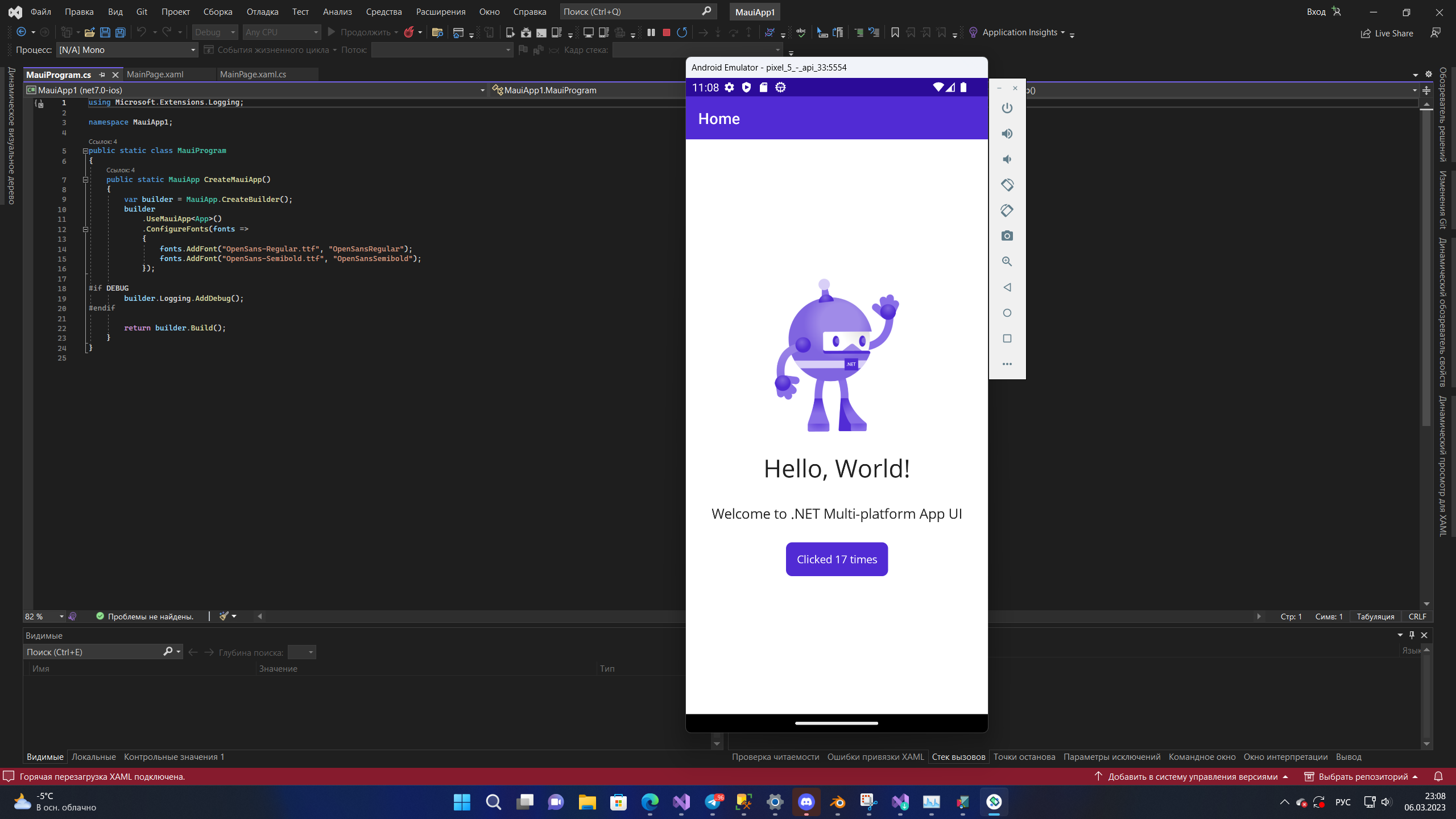Click the emulator zoom magnifier icon
Screen dimensions: 1456x819
click(x=1007, y=261)
